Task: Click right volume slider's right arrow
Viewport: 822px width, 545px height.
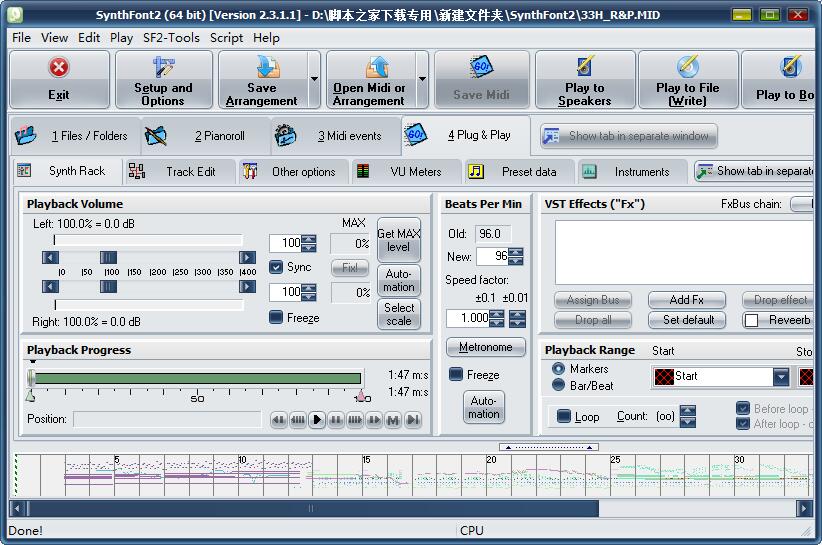Action: (x=247, y=287)
